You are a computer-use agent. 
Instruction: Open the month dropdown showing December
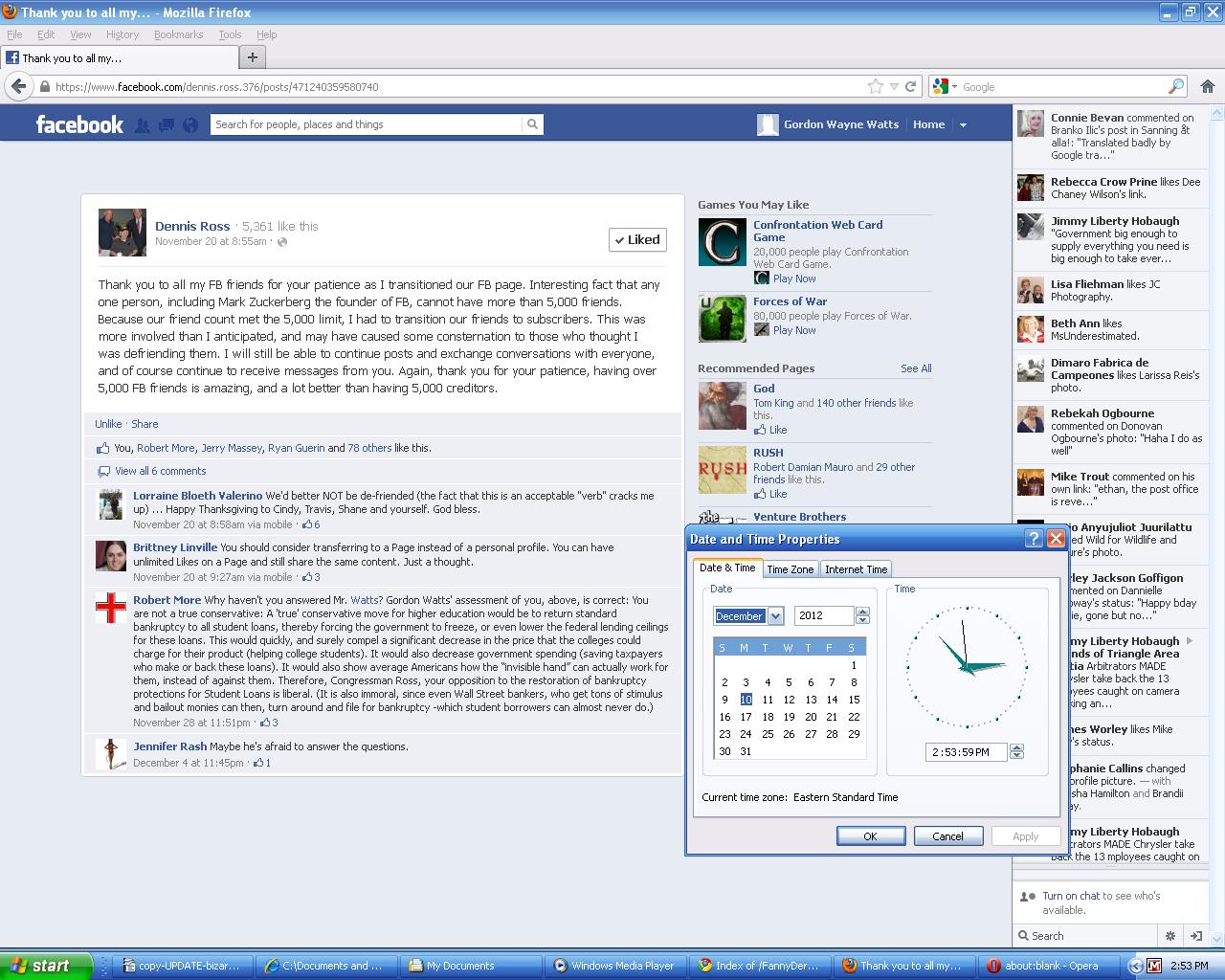coord(775,616)
